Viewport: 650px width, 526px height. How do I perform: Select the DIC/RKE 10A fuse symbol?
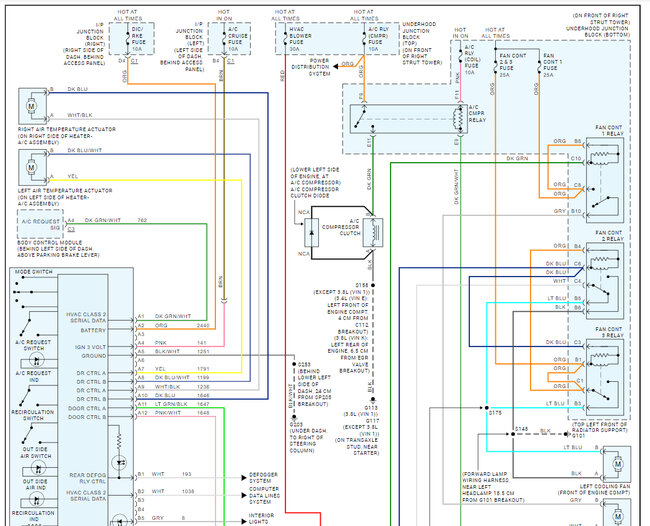click(x=127, y=39)
